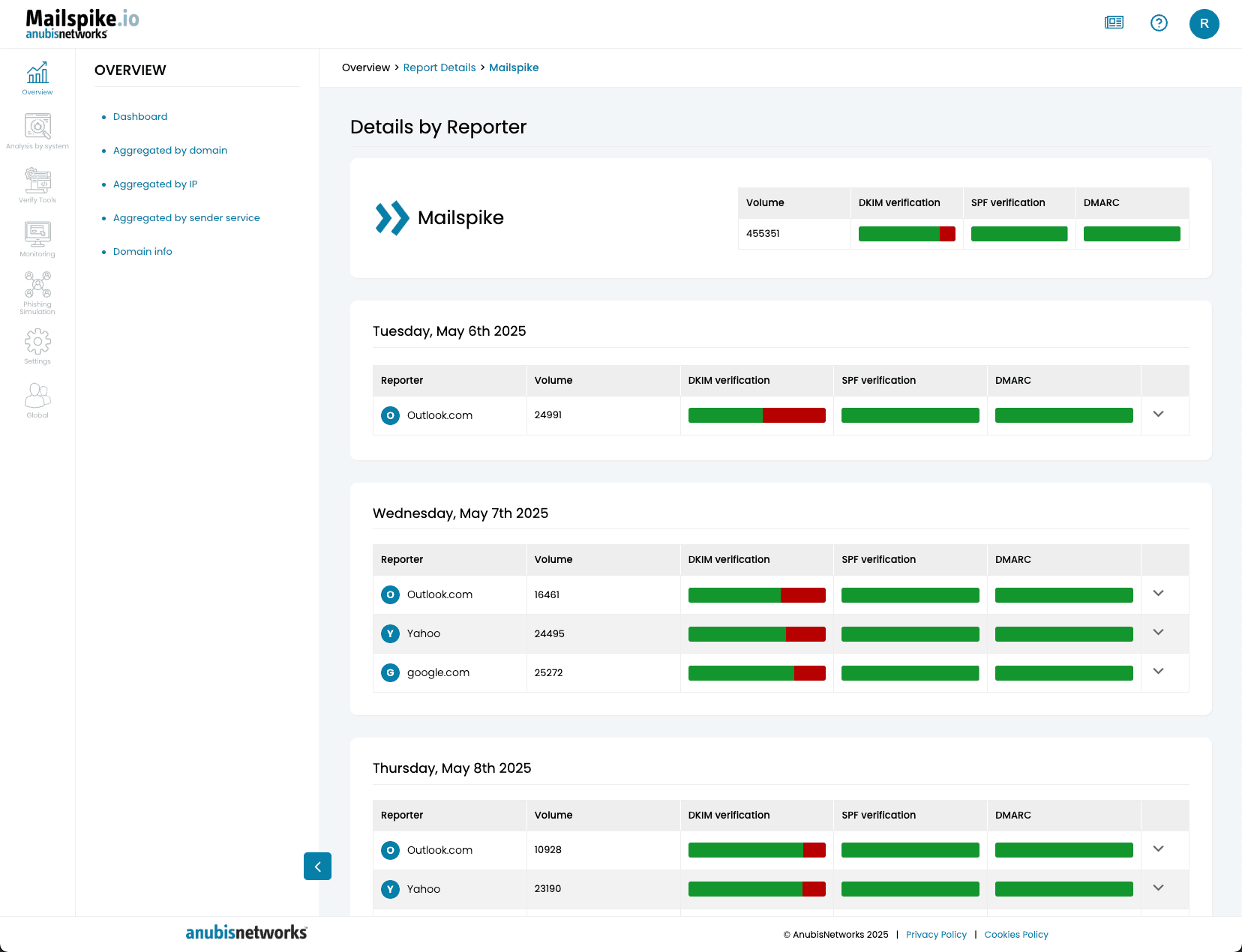
Task: Click summary DMARC bar
Action: point(1132,234)
